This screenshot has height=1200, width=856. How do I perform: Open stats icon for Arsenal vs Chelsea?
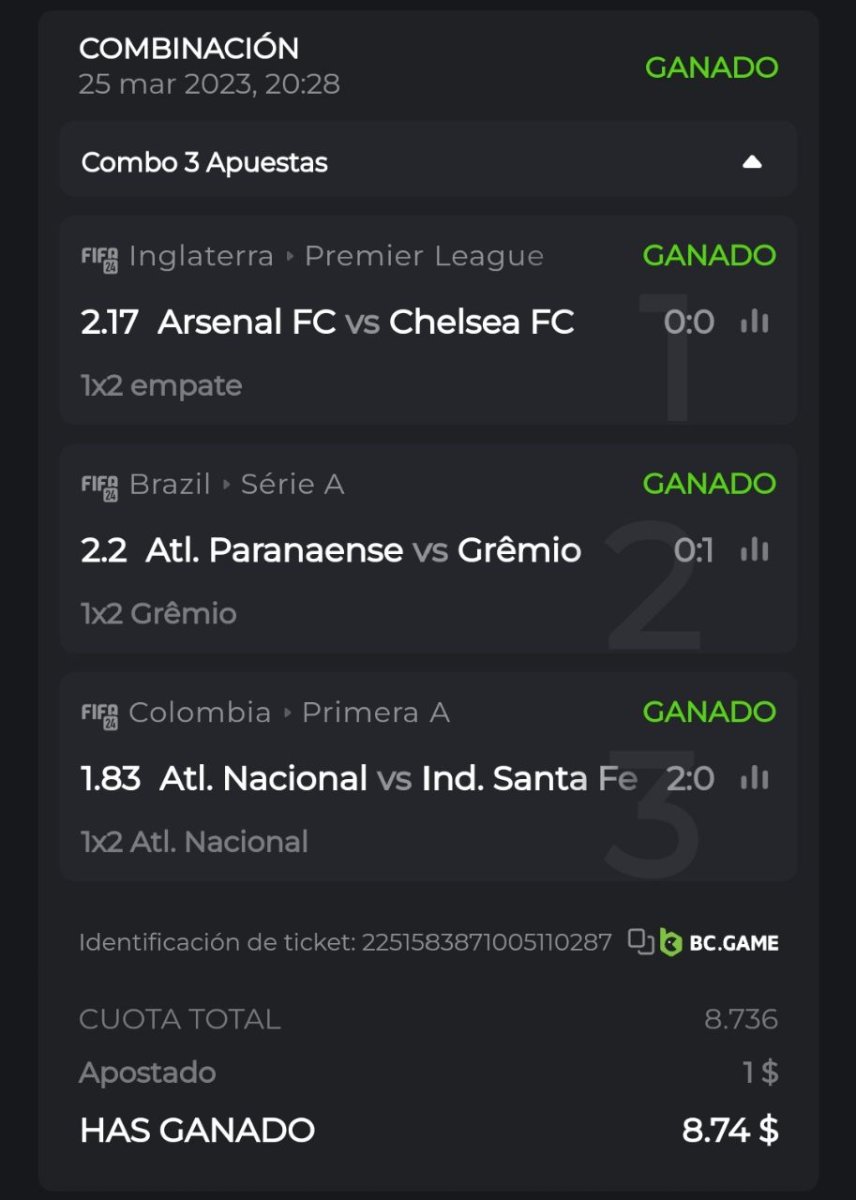click(x=754, y=322)
